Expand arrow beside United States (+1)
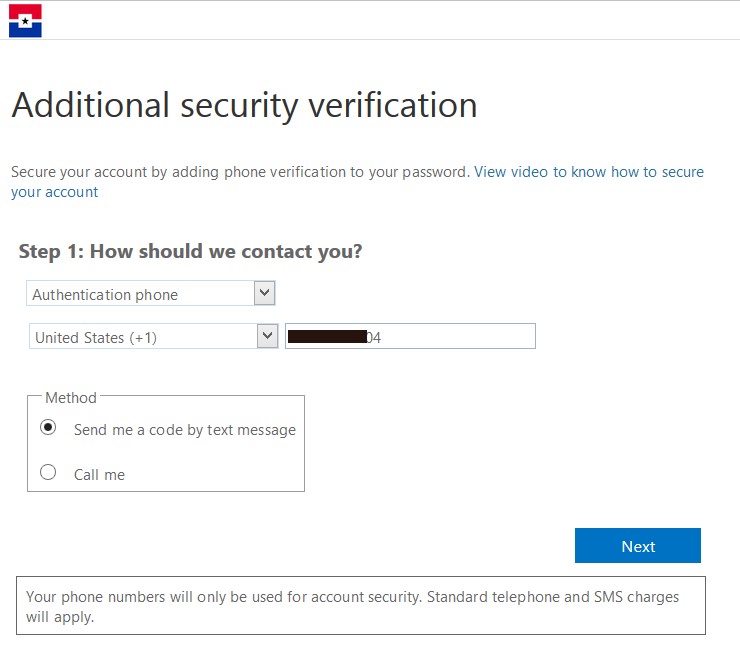Viewport: 740px width, 650px height. pos(267,336)
